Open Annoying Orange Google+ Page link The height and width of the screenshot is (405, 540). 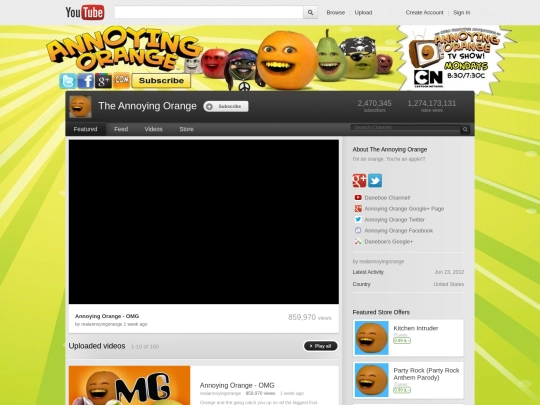[404, 209]
